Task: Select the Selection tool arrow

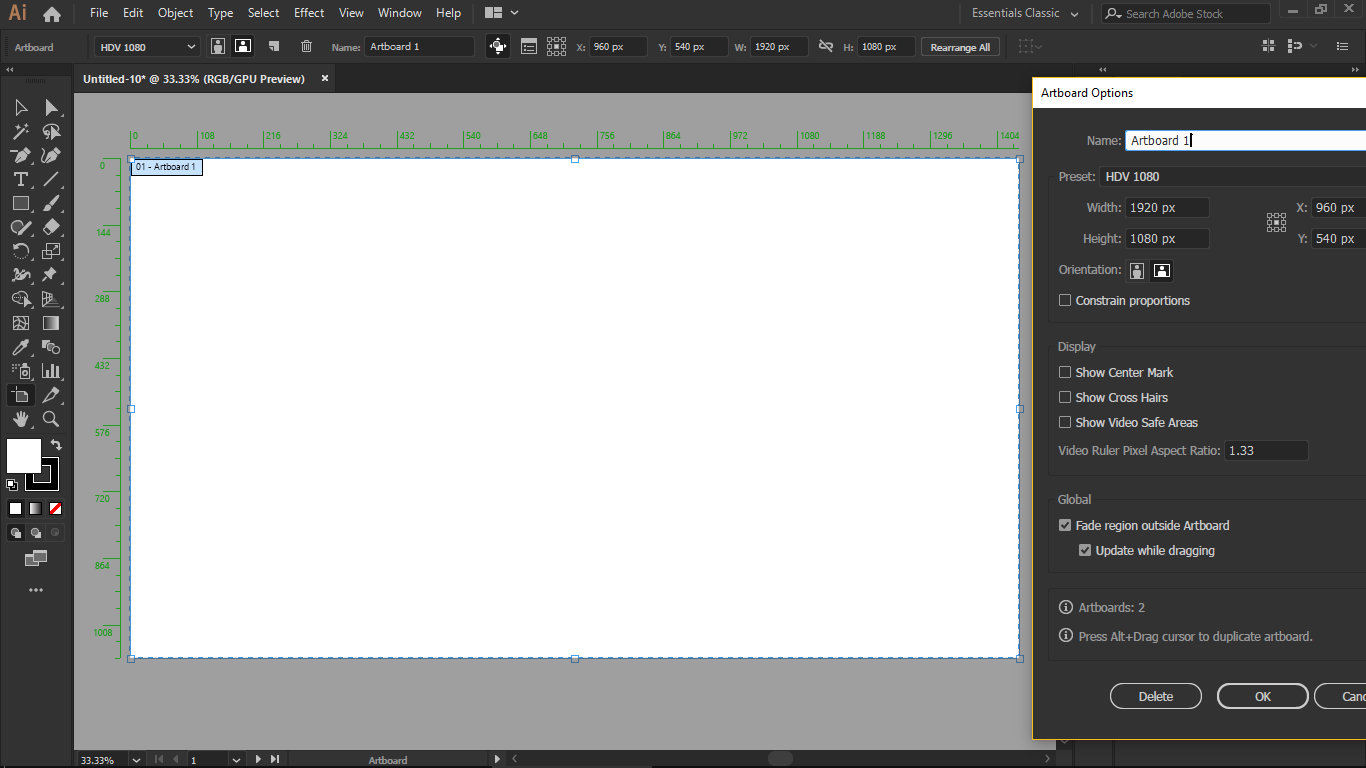Action: [21, 107]
